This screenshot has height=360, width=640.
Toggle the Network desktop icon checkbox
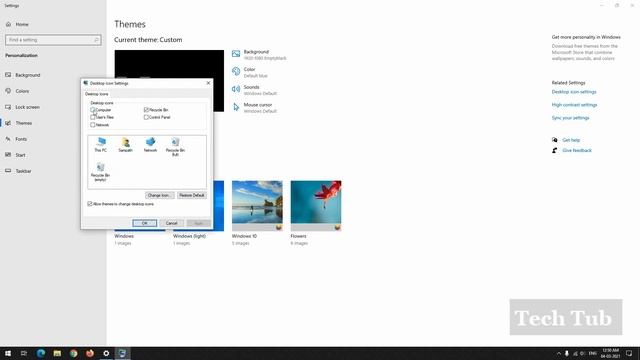(x=93, y=125)
